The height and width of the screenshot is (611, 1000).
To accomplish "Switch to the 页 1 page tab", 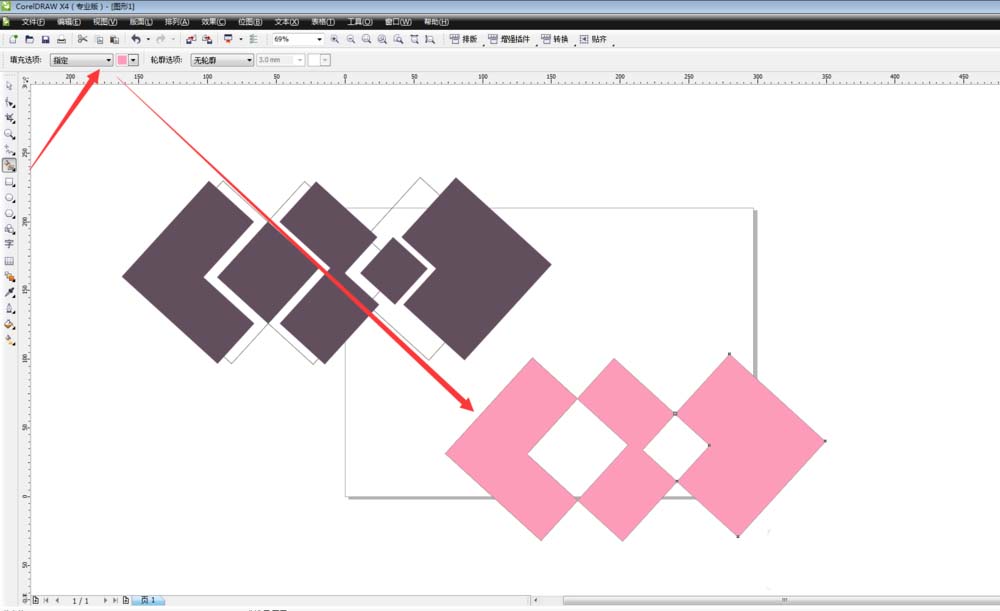I will (148, 600).
